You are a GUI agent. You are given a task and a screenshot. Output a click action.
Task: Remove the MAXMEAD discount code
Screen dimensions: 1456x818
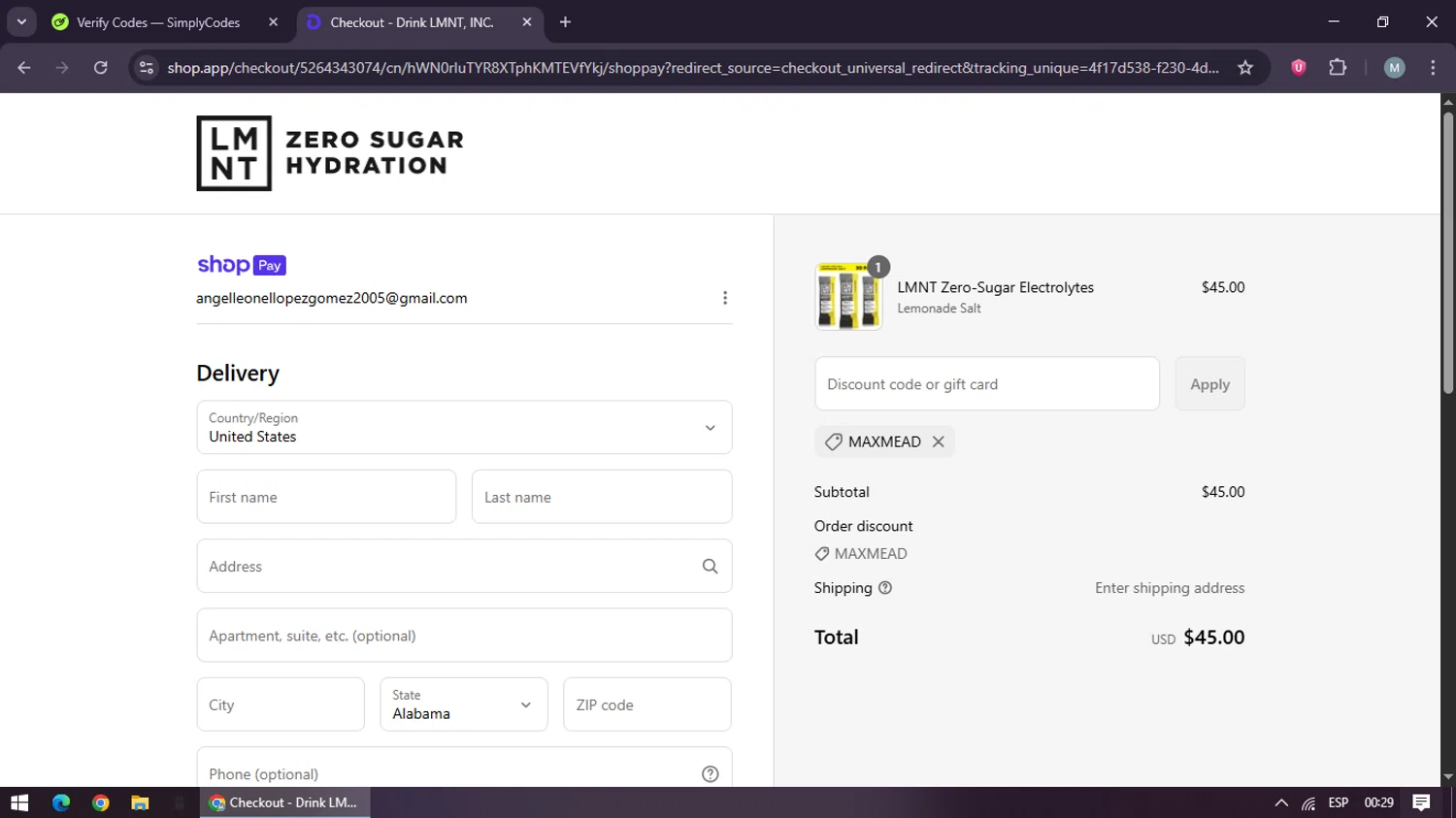[x=939, y=442]
